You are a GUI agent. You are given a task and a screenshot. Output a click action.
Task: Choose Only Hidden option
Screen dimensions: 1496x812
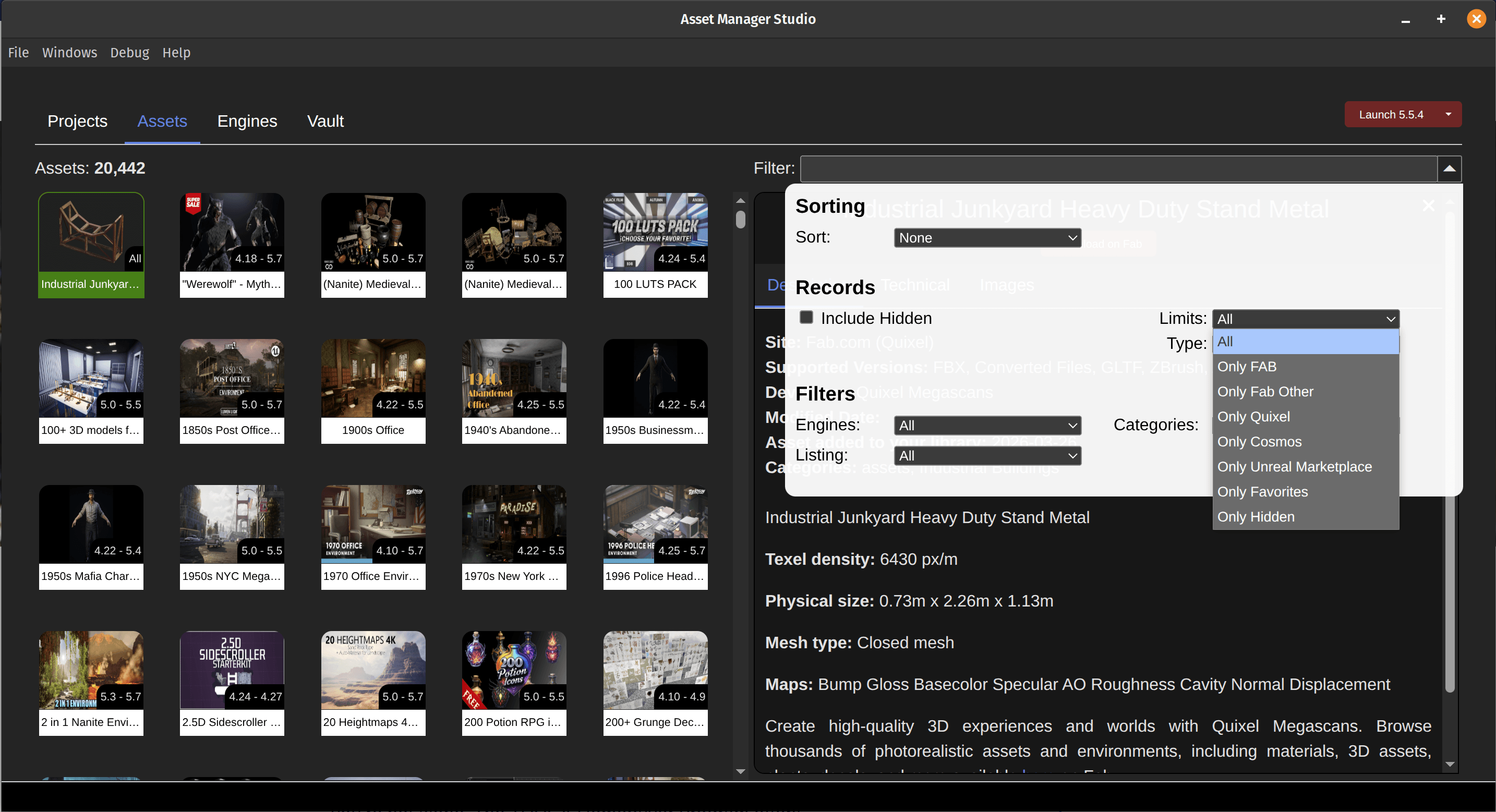(x=1306, y=516)
